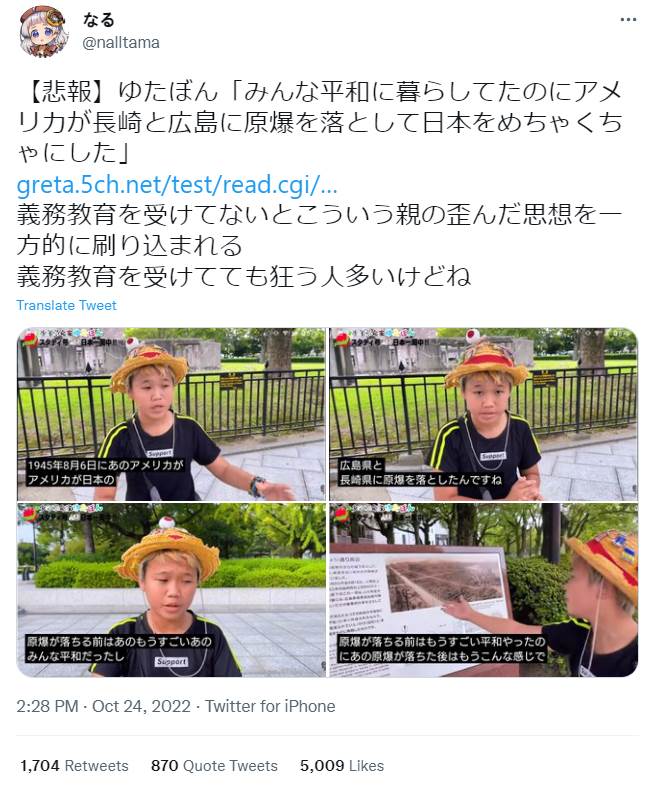Click the tweet text starting with 【悲報】
Image resolution: width=657 pixels, height=790 pixels.
(319, 122)
